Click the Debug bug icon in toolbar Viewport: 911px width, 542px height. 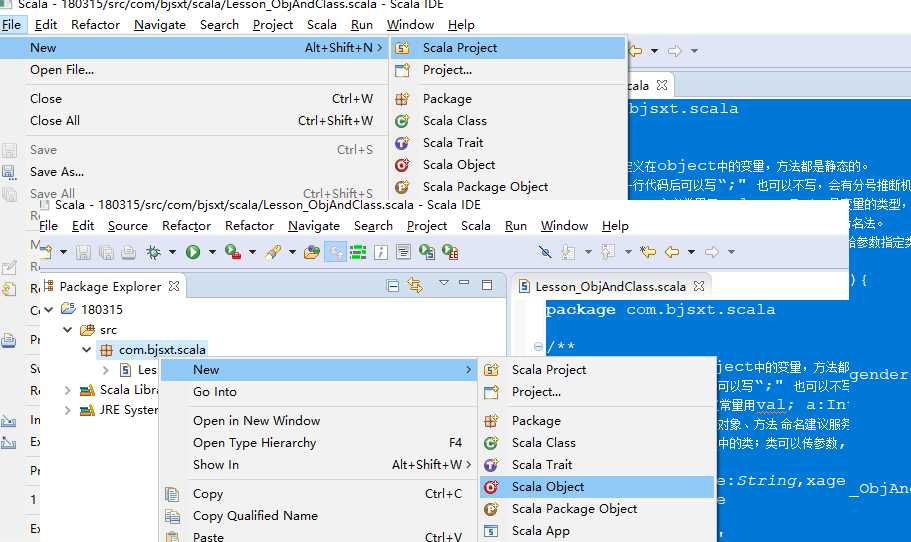(154, 252)
